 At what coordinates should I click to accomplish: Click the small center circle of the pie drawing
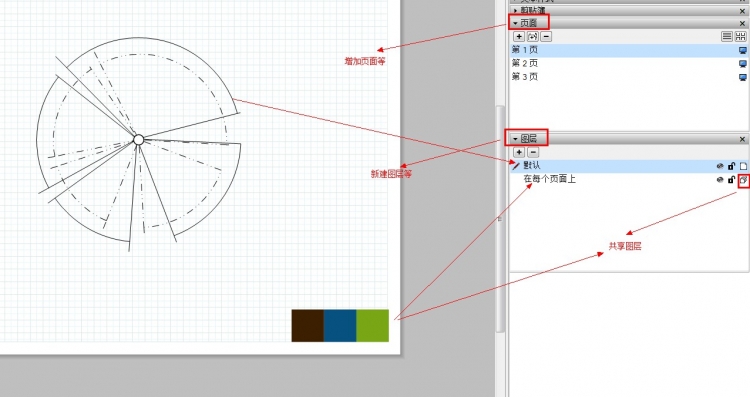point(138,140)
